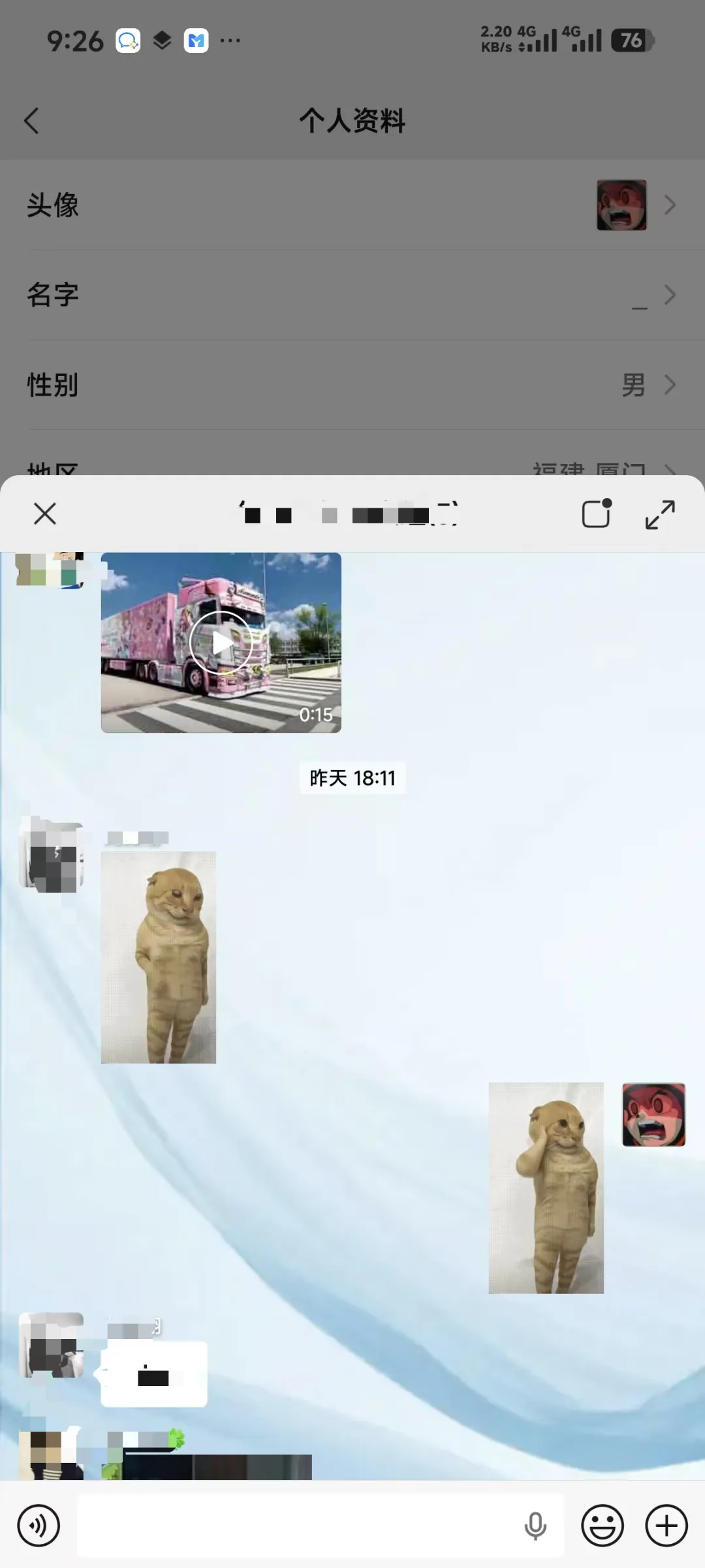
Task: Tap the back arrow on profile page
Action: click(x=31, y=121)
